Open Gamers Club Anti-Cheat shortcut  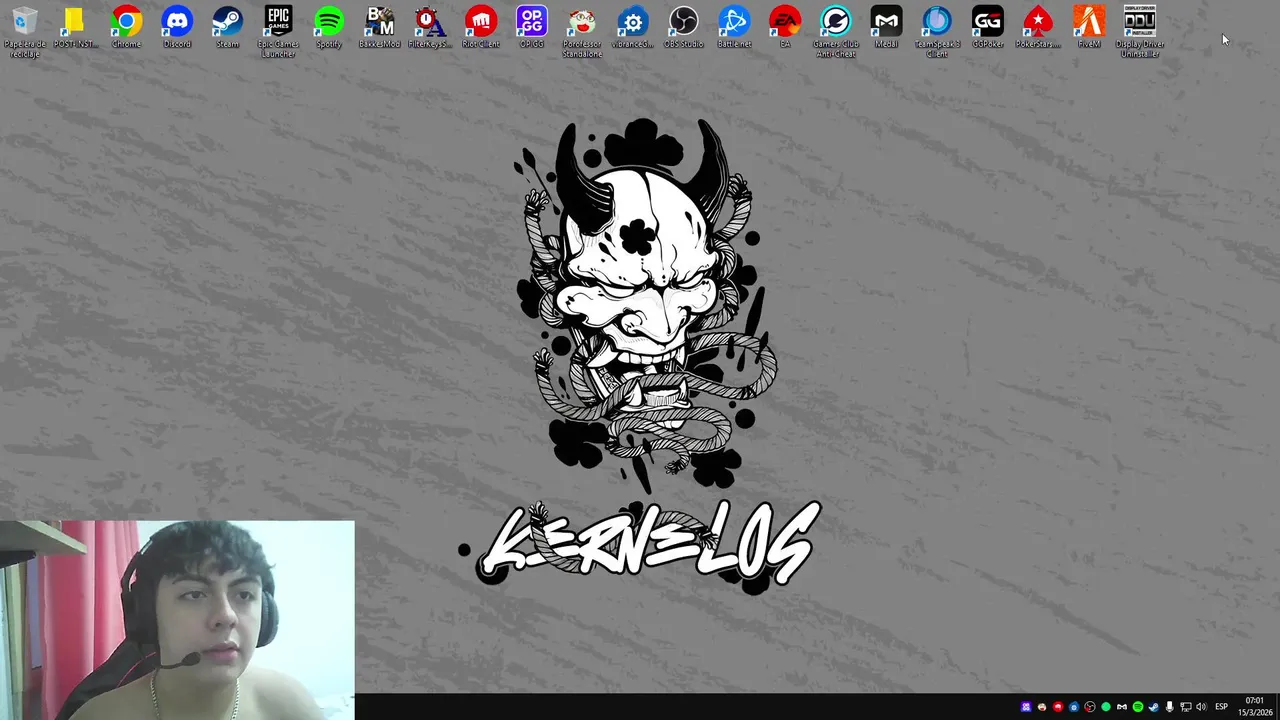coord(835,31)
